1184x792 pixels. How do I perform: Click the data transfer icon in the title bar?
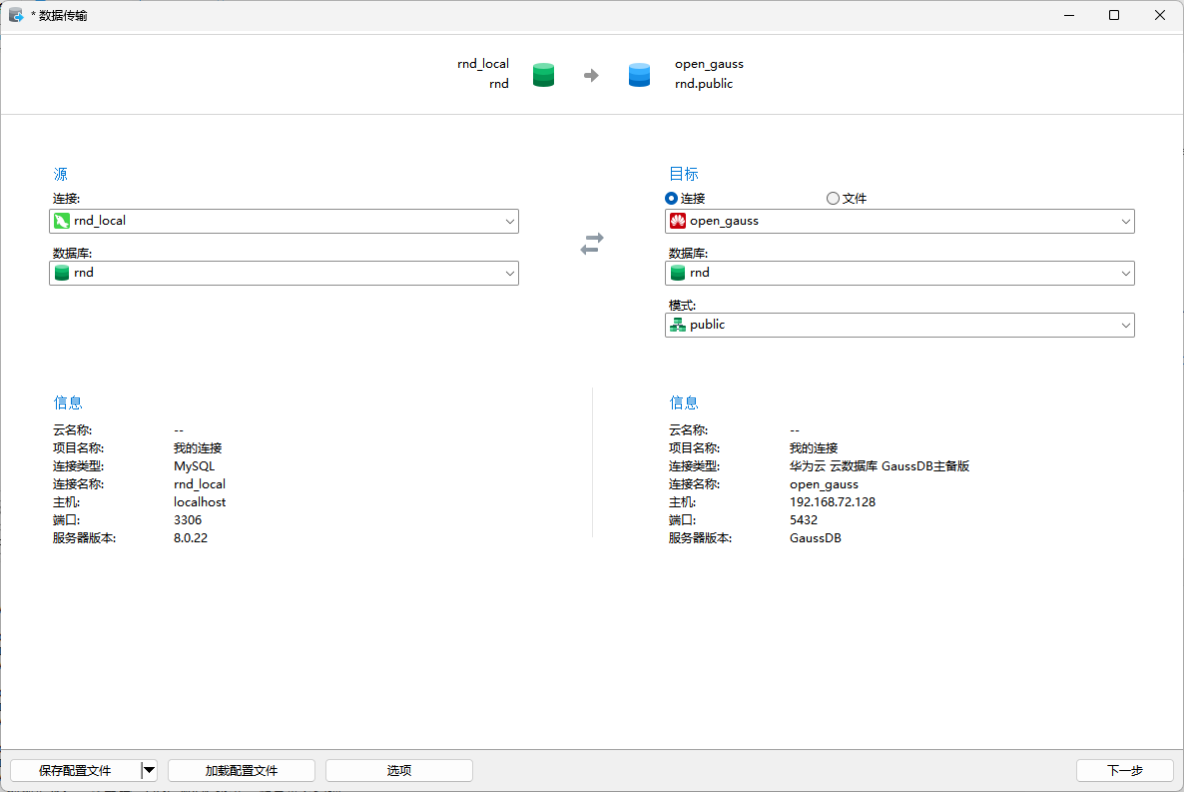pos(14,15)
